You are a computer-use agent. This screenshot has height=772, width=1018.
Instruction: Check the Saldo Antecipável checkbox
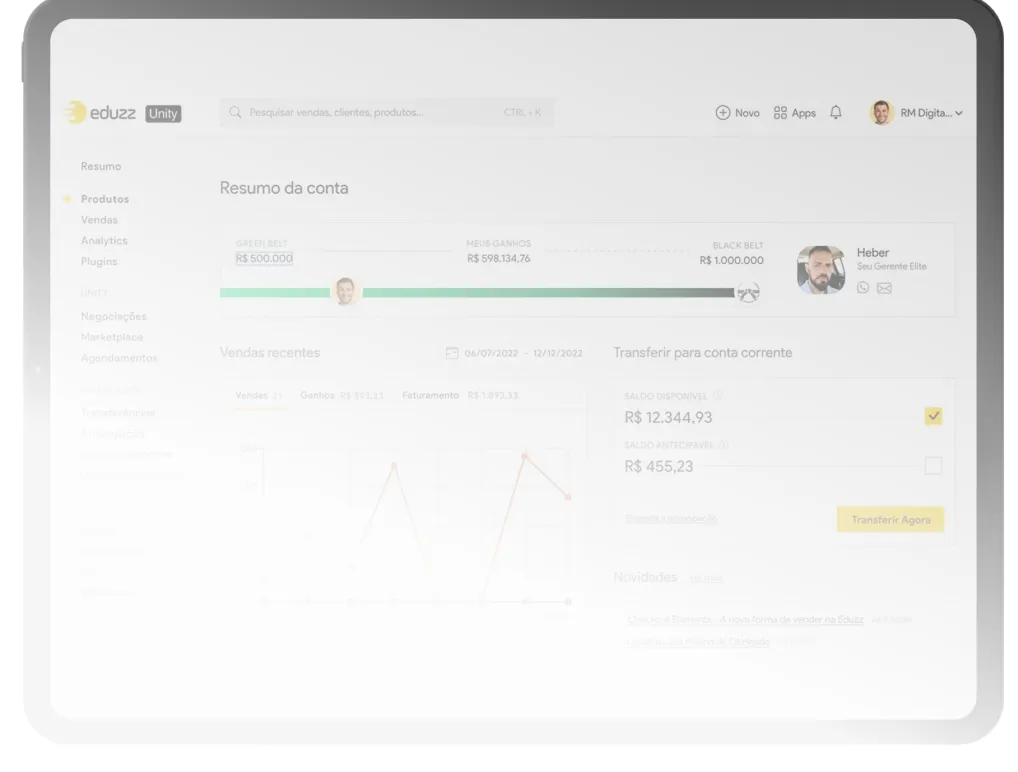(x=933, y=465)
